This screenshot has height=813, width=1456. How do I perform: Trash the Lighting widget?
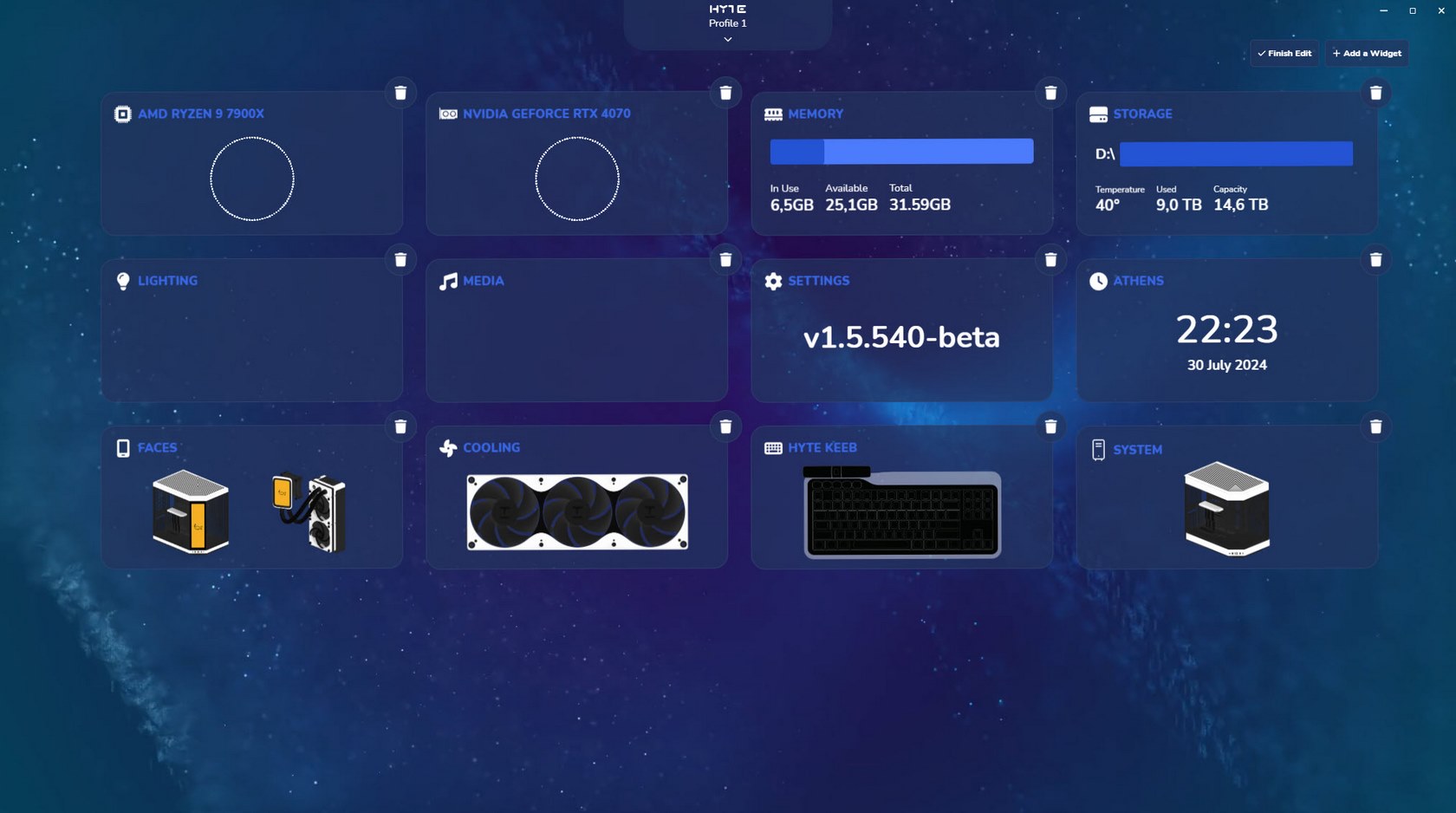pyautogui.click(x=400, y=260)
